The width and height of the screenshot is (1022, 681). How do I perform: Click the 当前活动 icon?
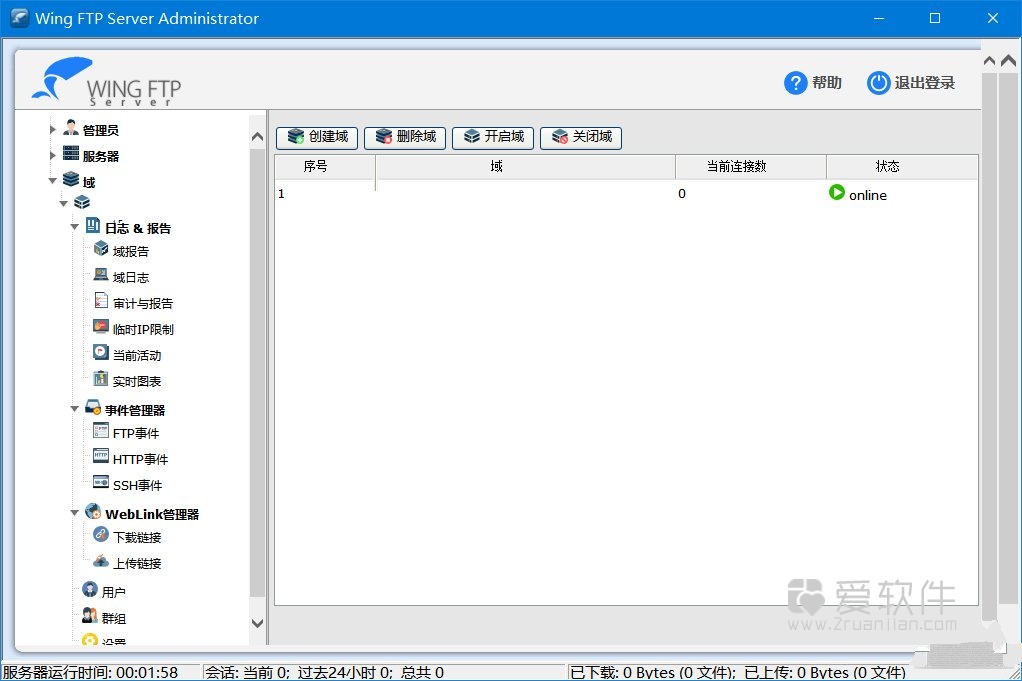101,353
